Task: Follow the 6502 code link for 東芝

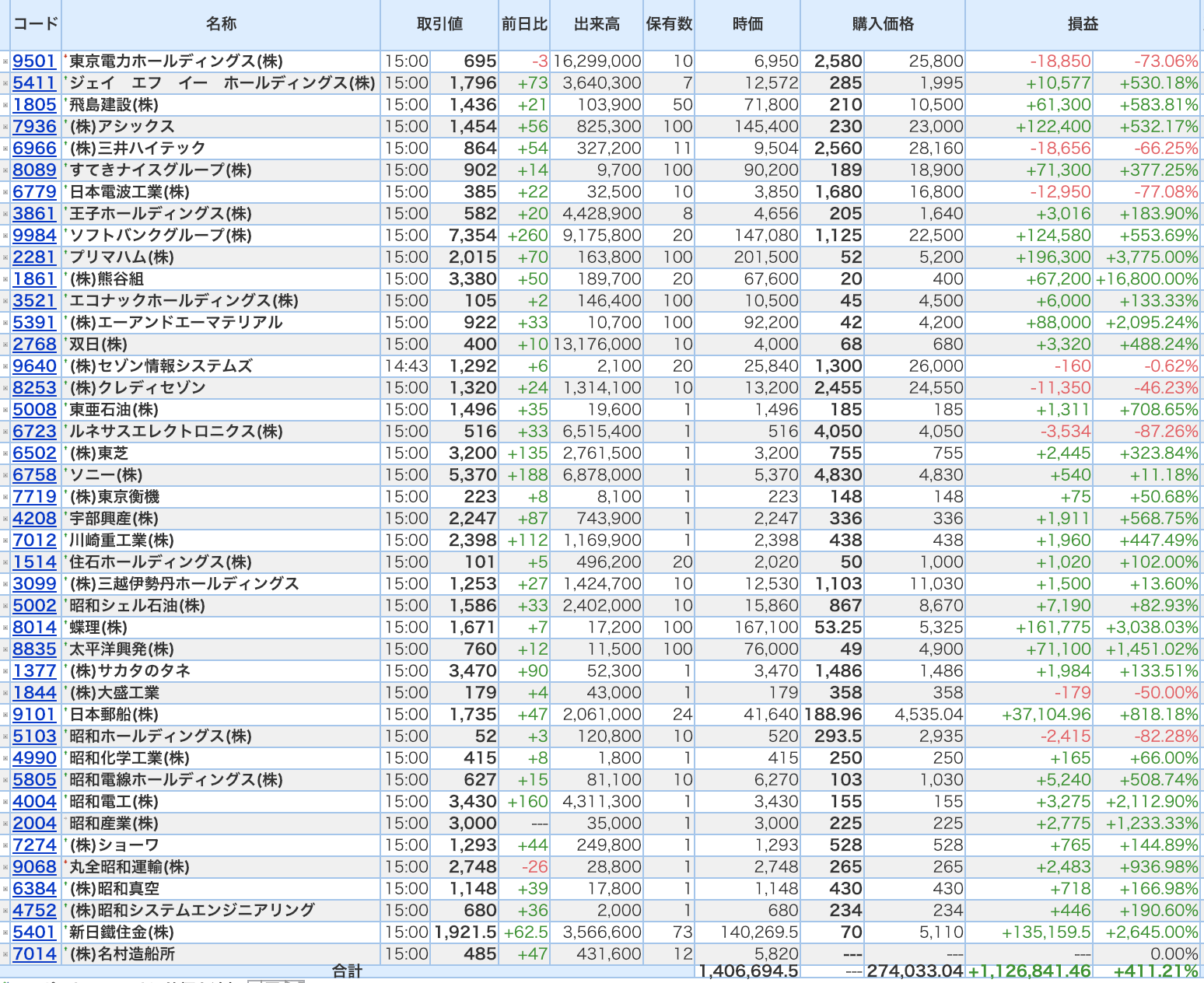Action: (34, 453)
